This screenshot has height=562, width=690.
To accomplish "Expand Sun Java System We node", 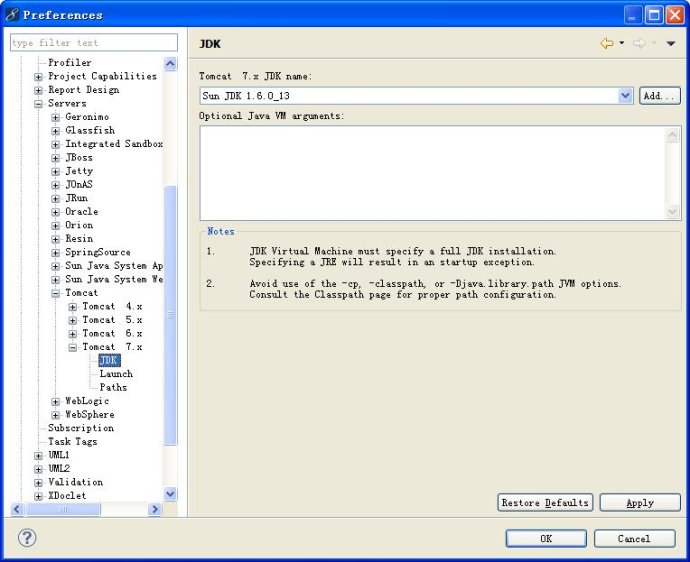I will click(55, 280).
